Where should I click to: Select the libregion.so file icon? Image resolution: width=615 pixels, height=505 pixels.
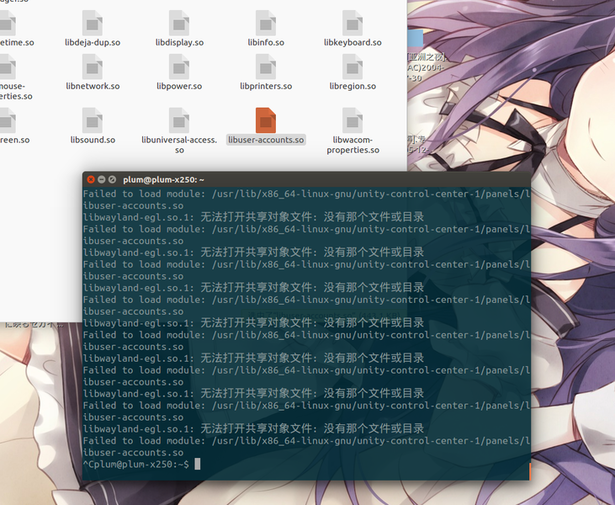coord(352,67)
